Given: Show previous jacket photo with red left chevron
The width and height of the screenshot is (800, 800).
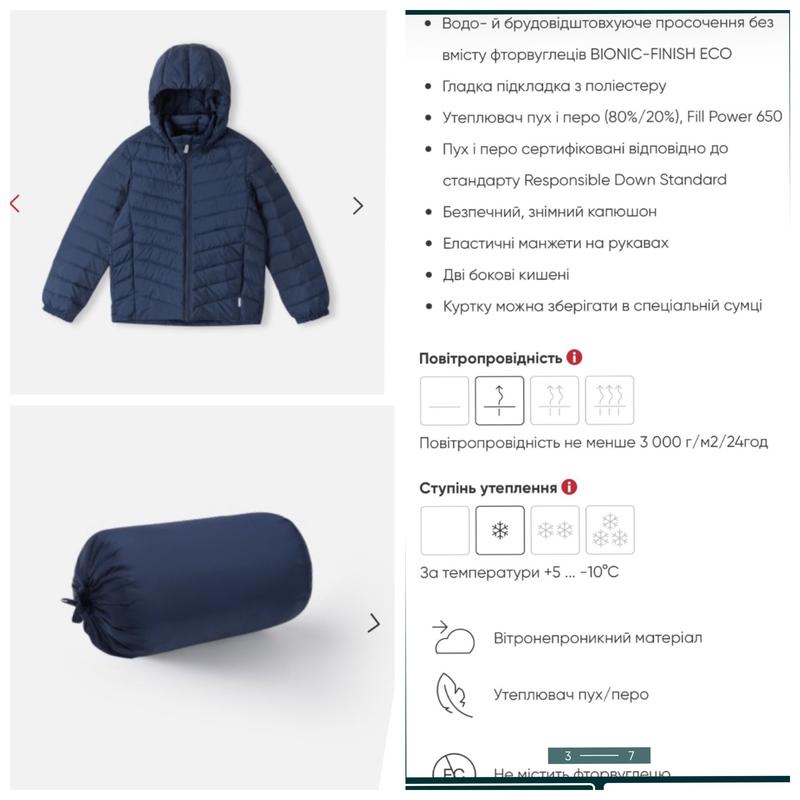Looking at the screenshot, I should point(15,204).
